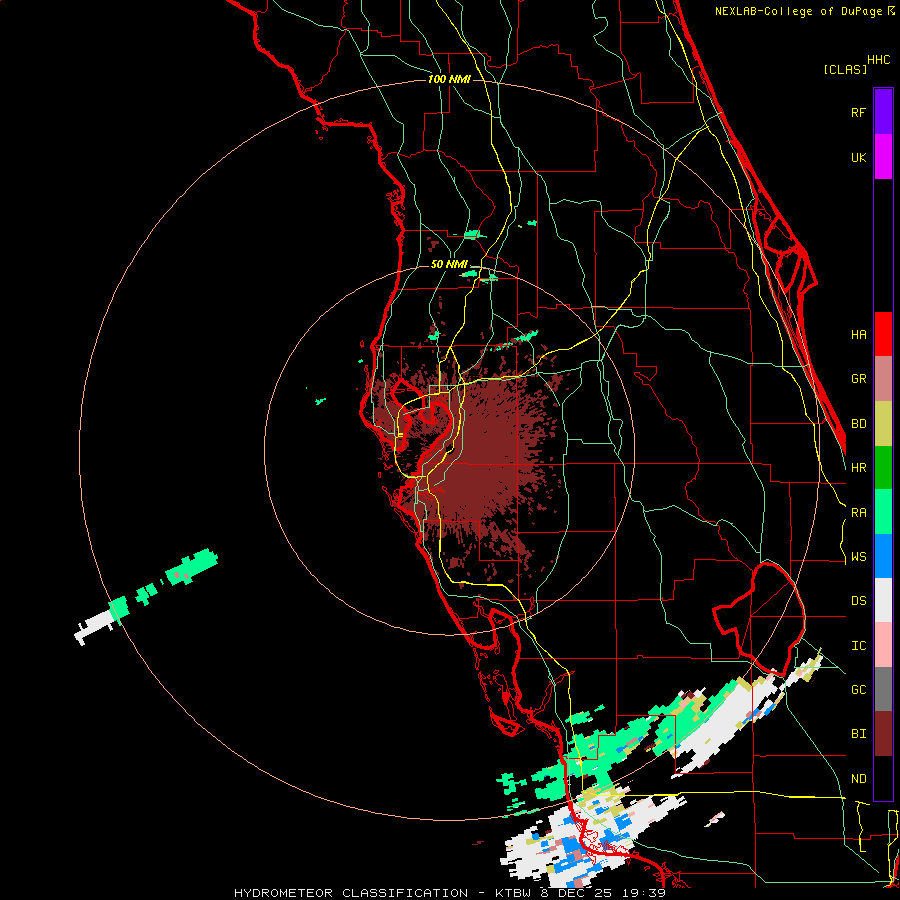Click the IC pink legend swatch
This screenshot has height=900, width=900.
coord(883,645)
